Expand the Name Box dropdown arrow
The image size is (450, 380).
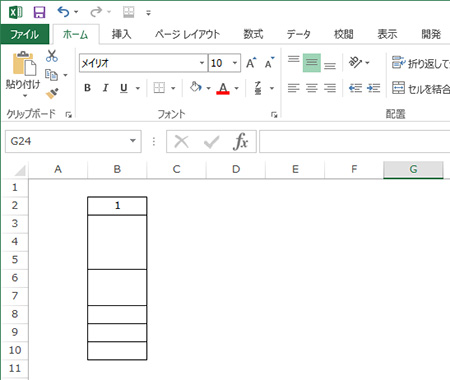(133, 141)
